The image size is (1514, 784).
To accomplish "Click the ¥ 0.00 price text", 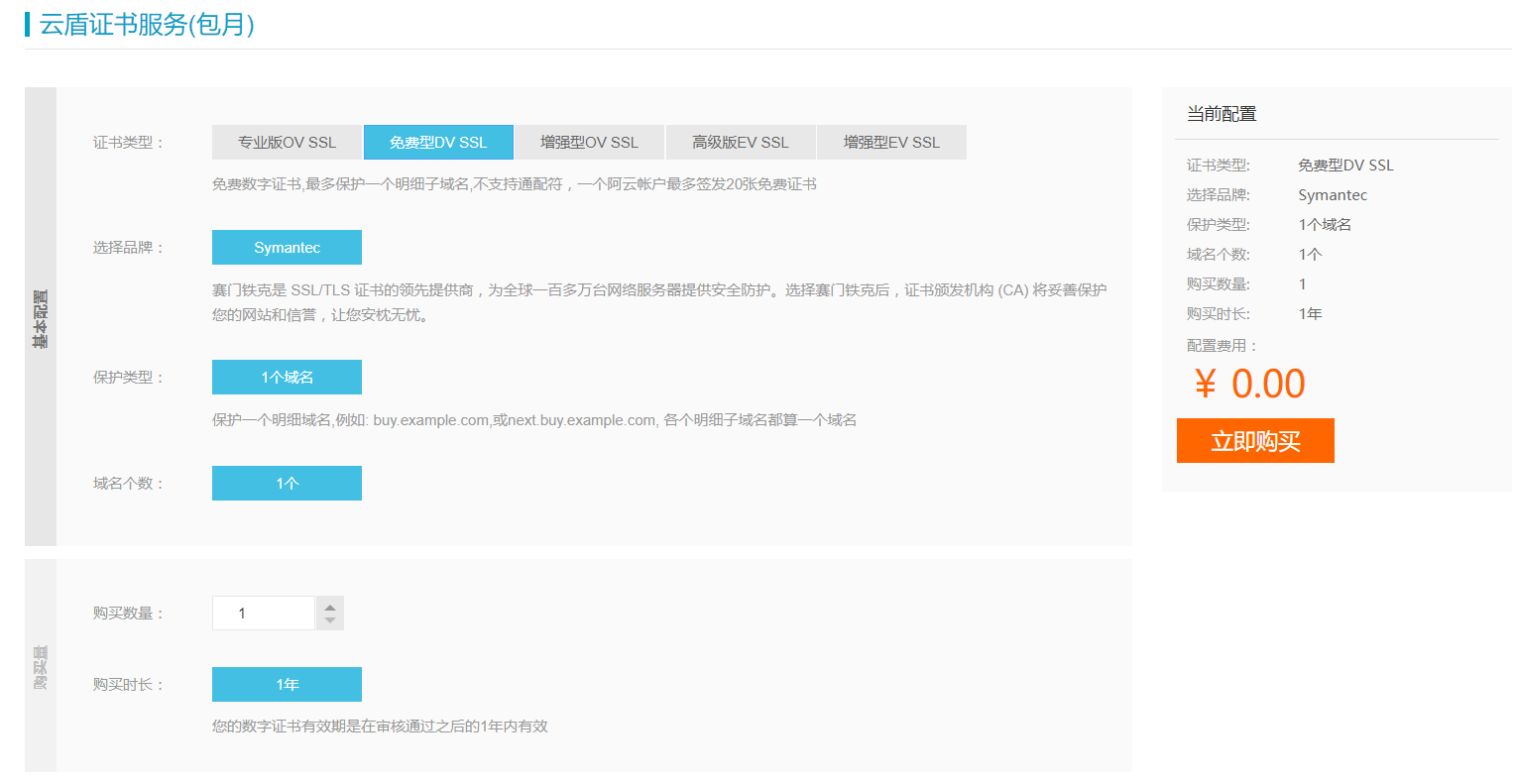I will coord(1249,385).
